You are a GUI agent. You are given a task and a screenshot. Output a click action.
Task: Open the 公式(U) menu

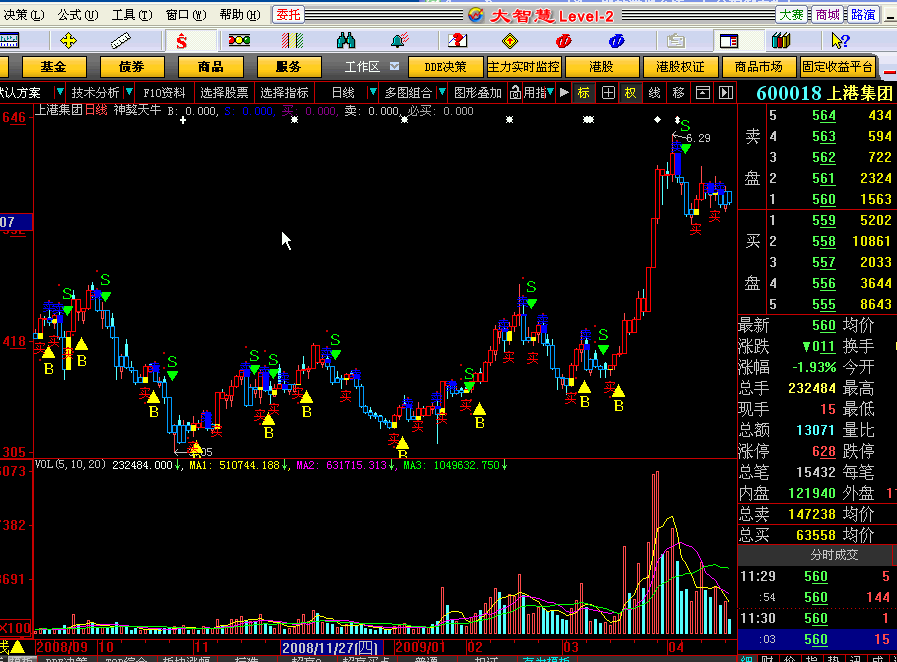77,15
